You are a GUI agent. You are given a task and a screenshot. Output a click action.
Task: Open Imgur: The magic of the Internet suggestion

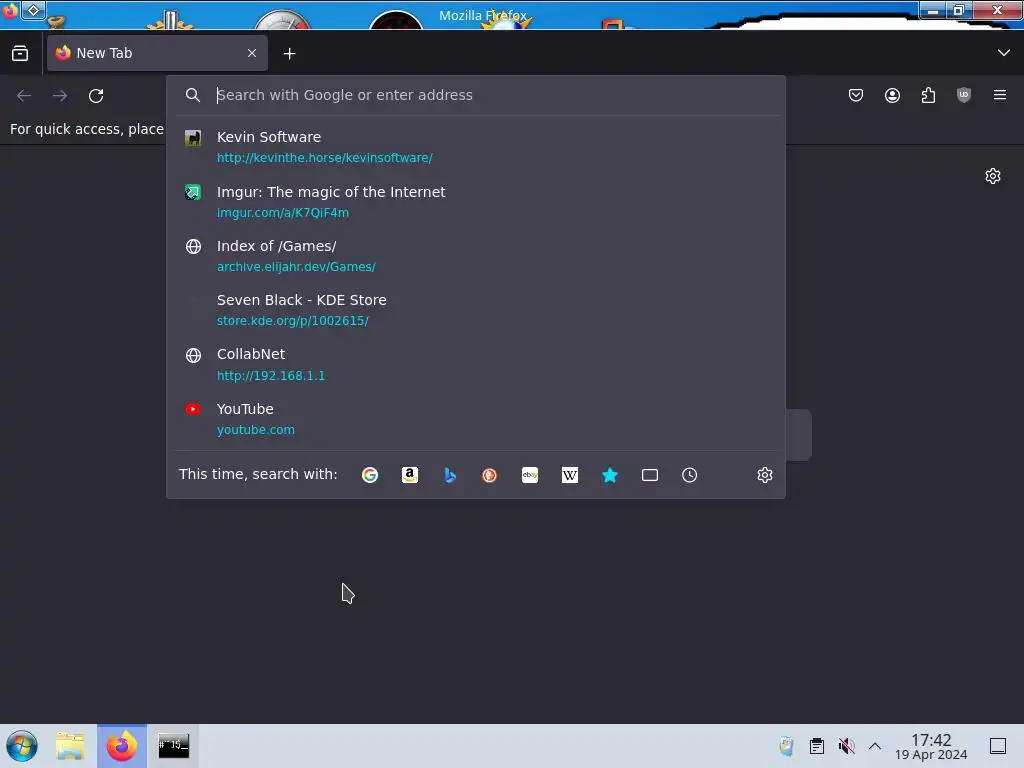click(x=475, y=202)
